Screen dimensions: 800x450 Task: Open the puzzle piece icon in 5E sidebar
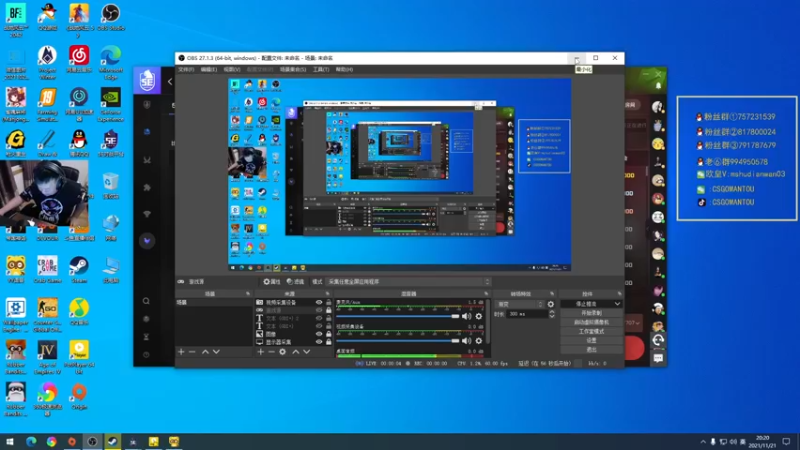click(x=147, y=187)
